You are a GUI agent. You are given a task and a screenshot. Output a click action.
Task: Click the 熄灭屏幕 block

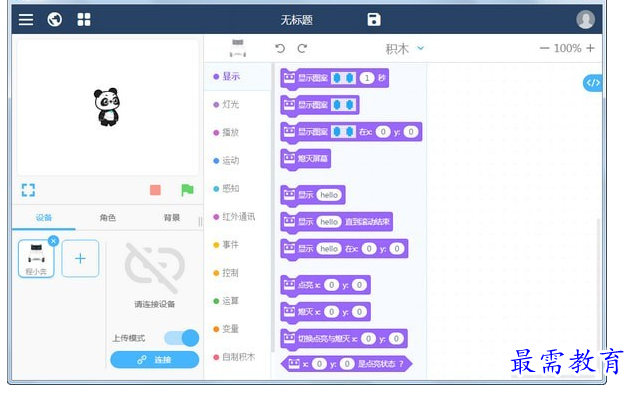pos(306,159)
